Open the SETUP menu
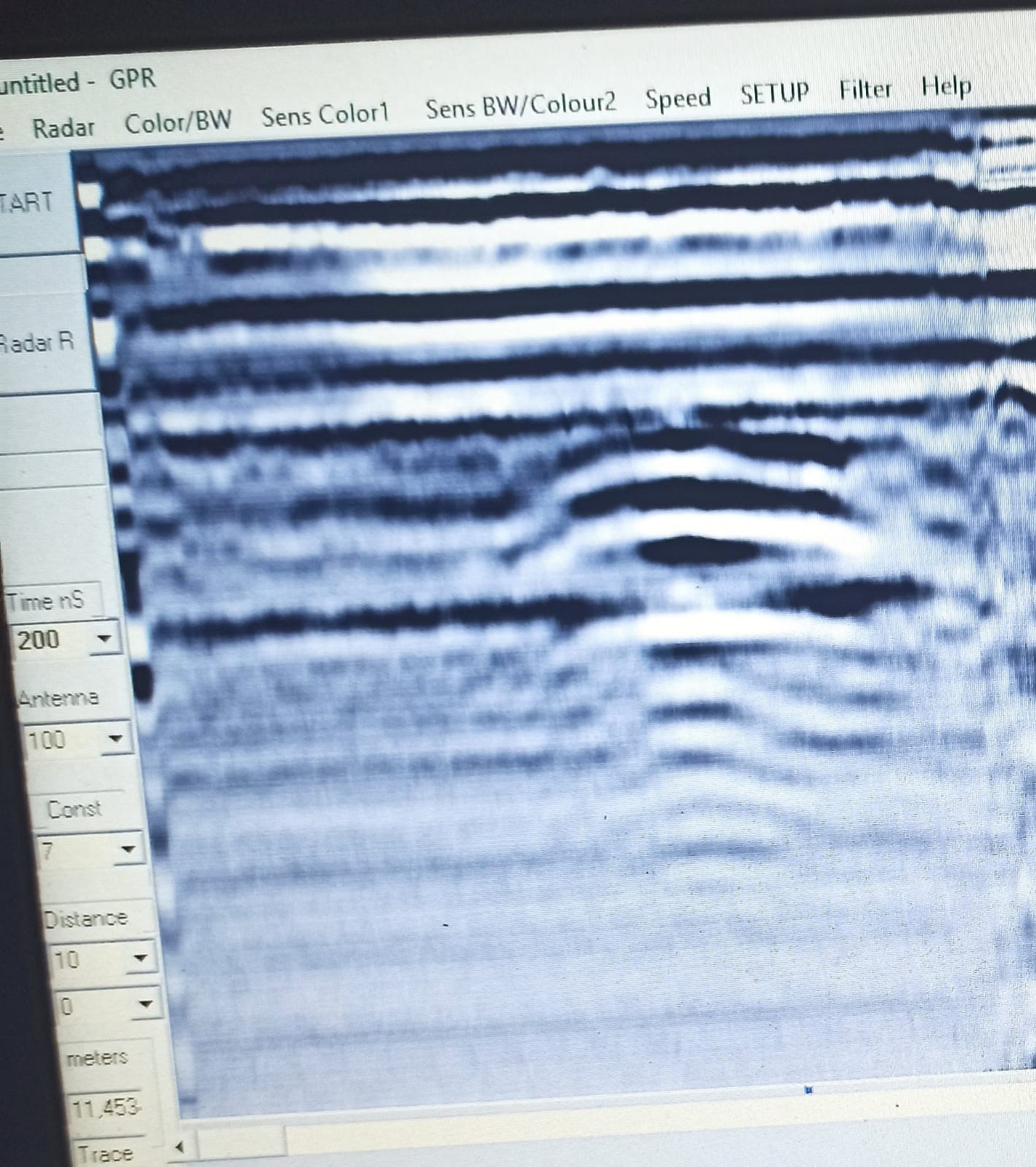This screenshot has height=1167, width=1036. pyautogui.click(x=775, y=93)
